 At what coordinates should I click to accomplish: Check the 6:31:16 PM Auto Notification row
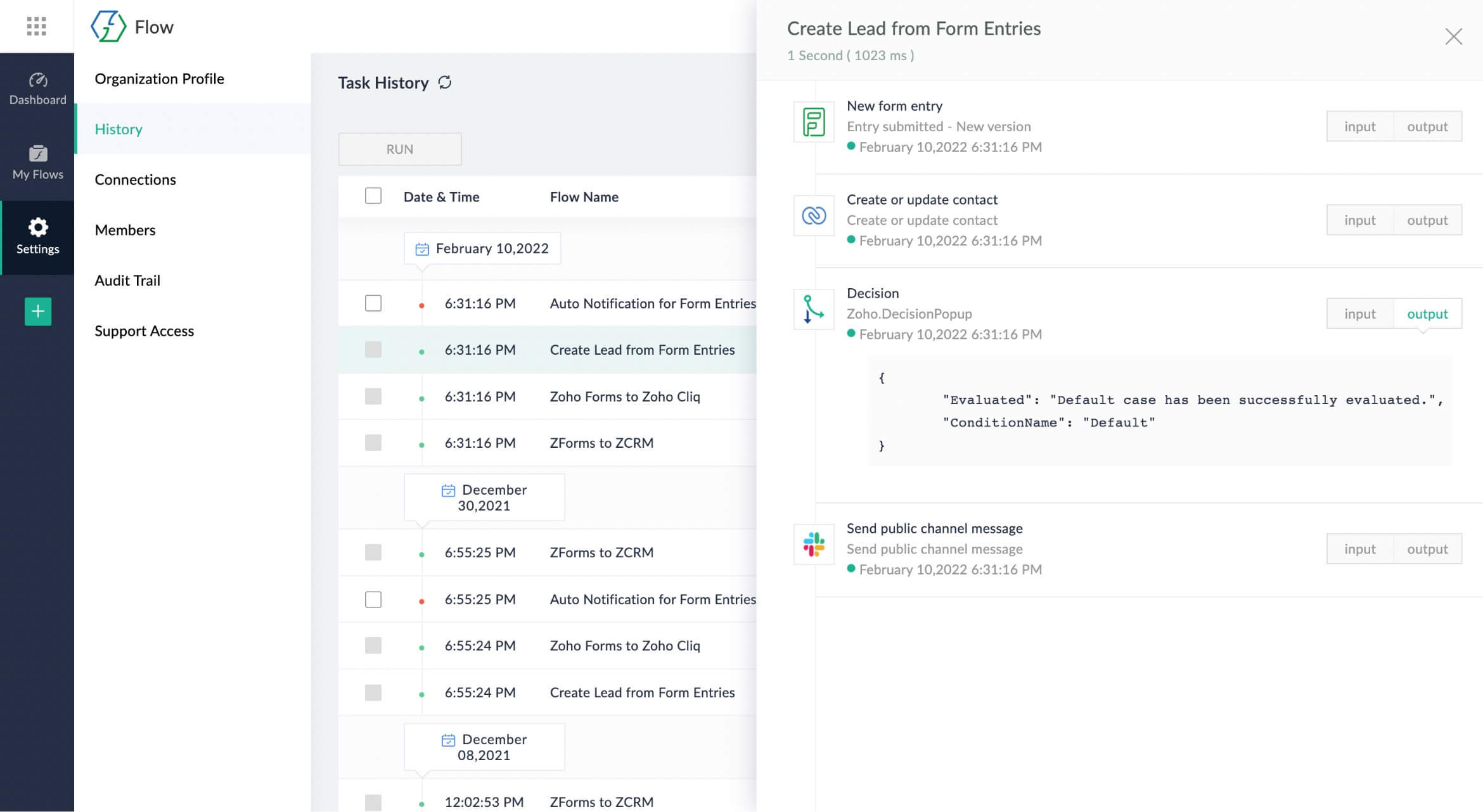point(373,303)
